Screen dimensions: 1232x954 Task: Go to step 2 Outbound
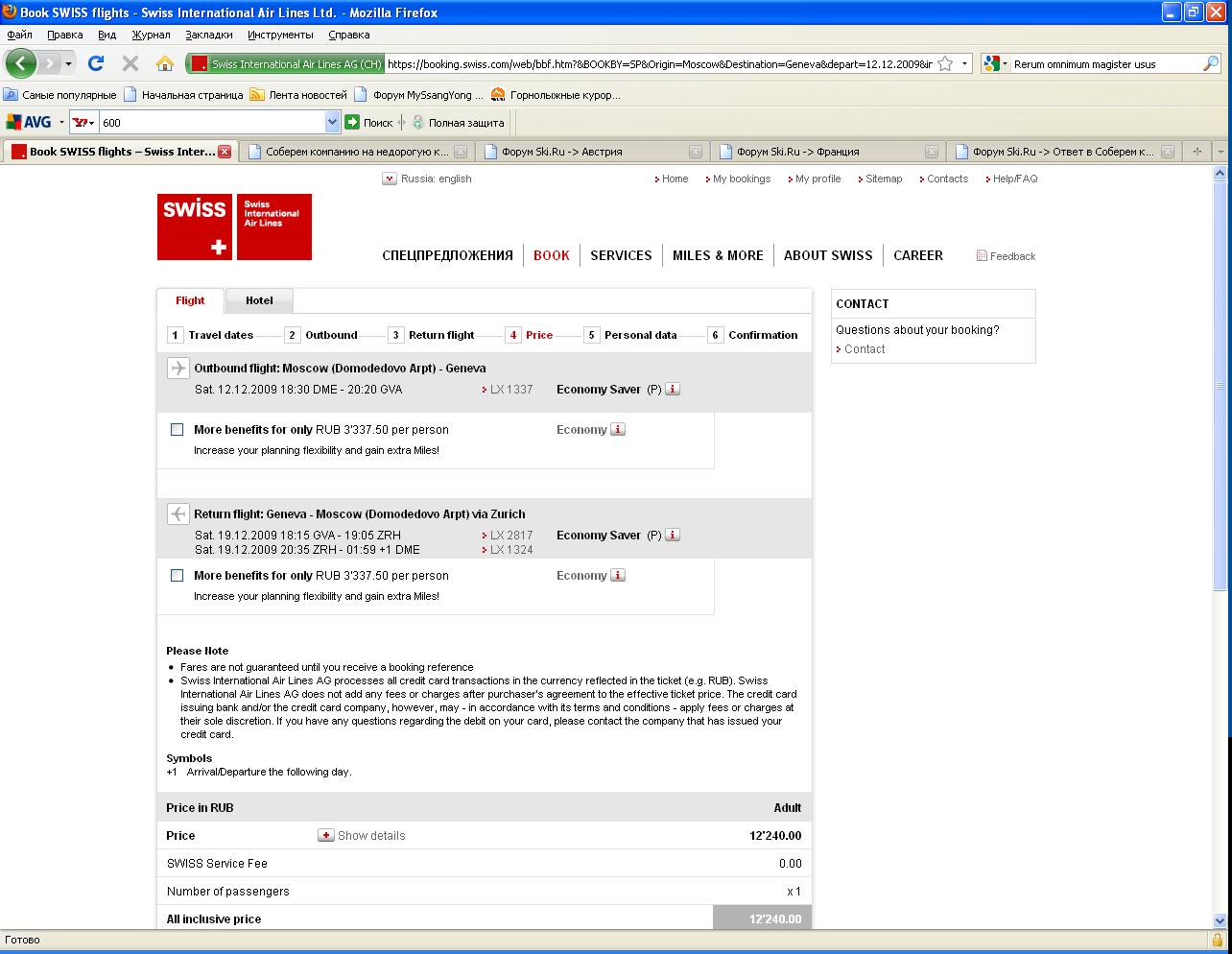coord(321,335)
